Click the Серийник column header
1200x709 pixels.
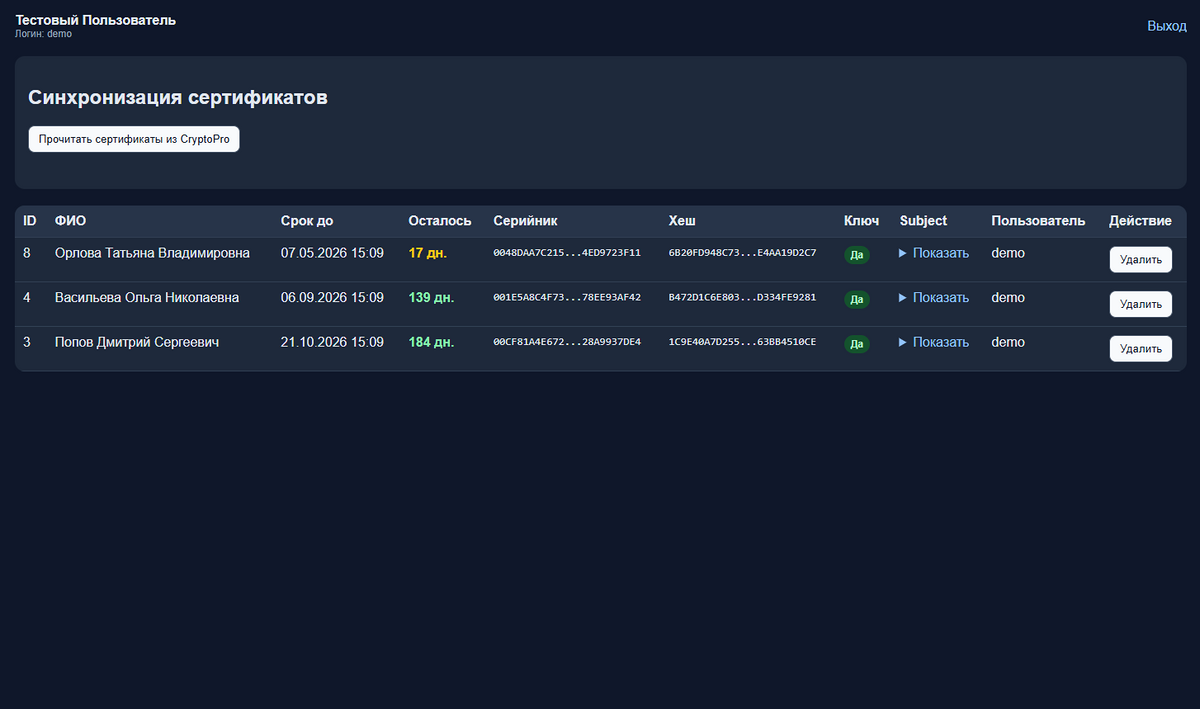click(526, 220)
